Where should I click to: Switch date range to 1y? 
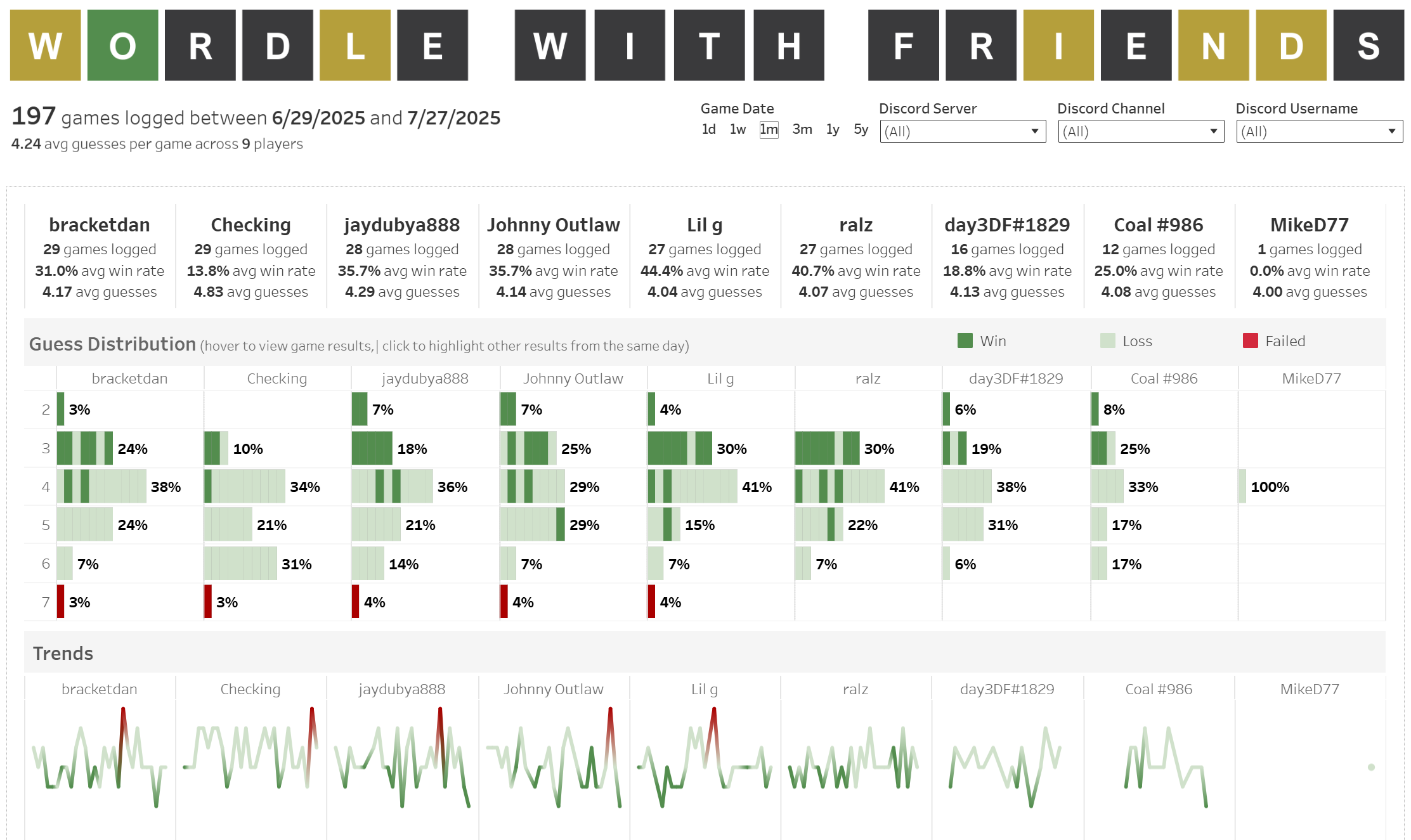832,129
